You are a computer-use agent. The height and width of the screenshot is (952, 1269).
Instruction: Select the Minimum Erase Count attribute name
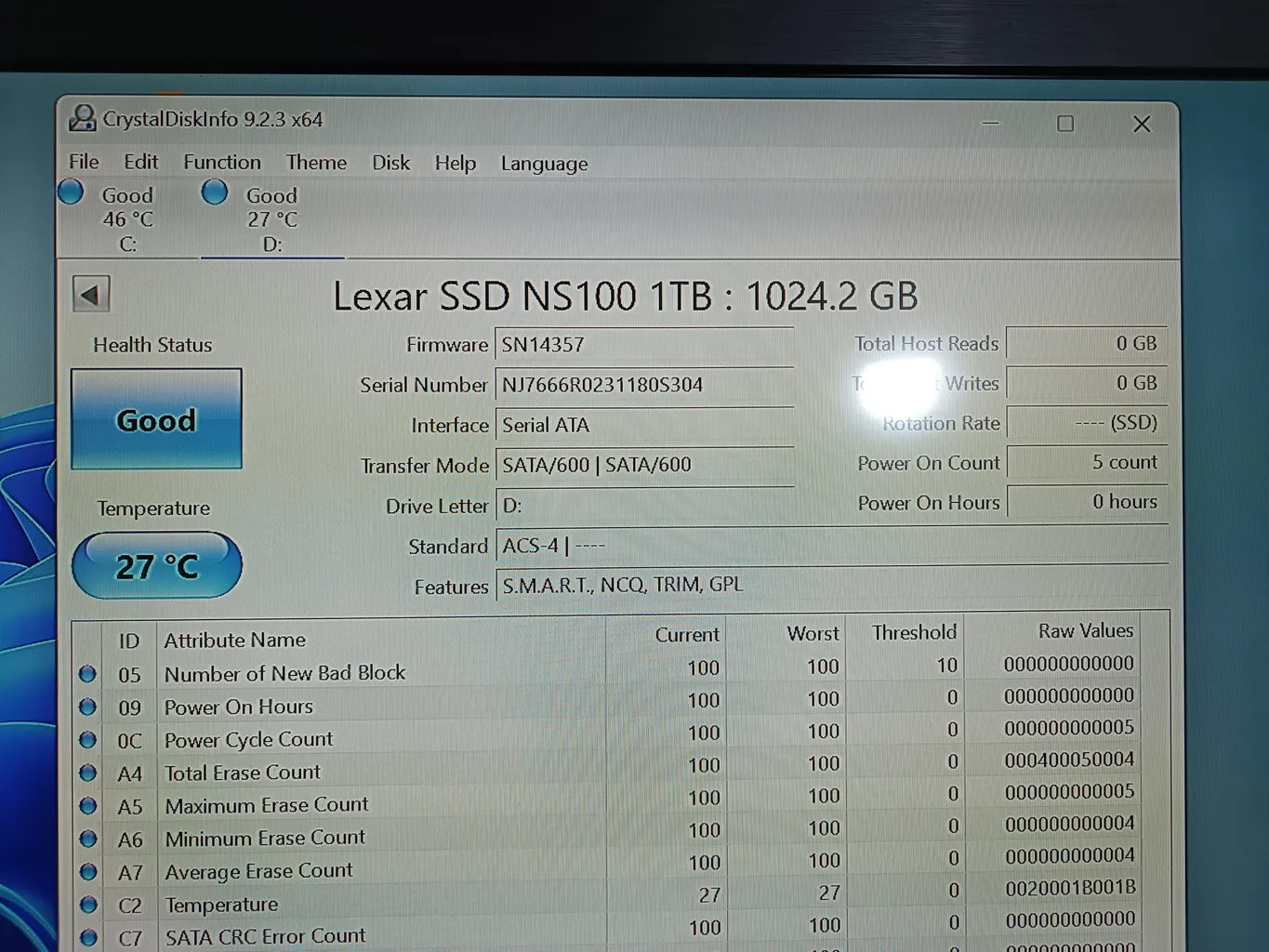tap(265, 838)
